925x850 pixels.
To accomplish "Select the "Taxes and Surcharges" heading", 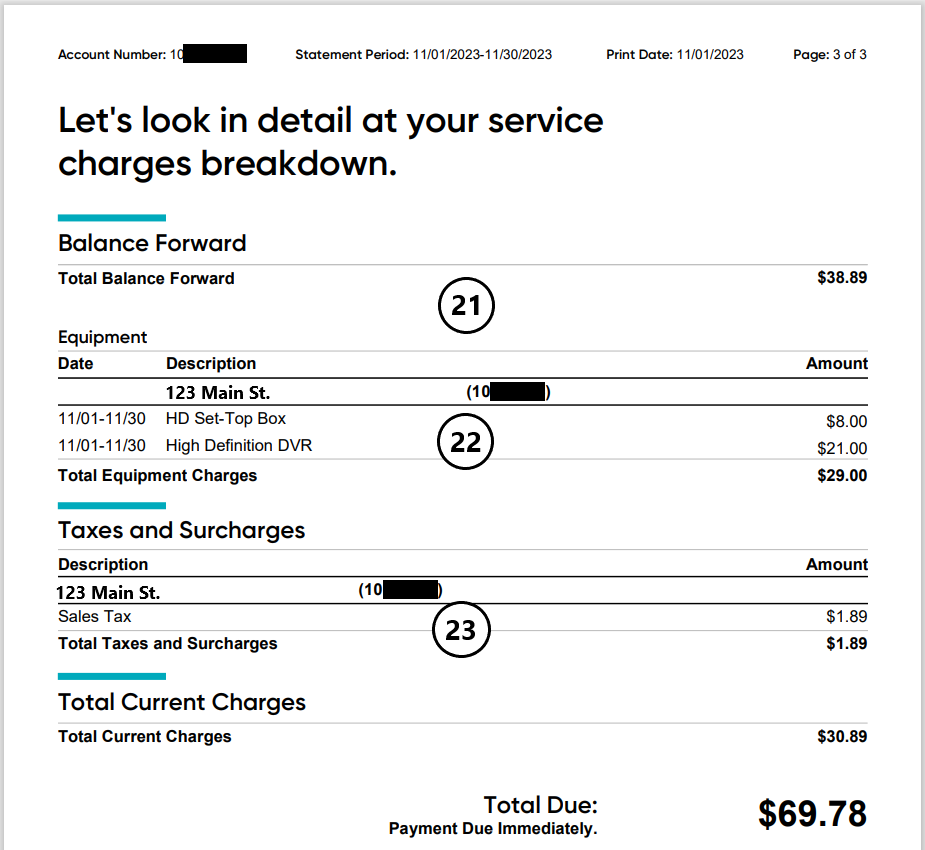I will [181, 530].
